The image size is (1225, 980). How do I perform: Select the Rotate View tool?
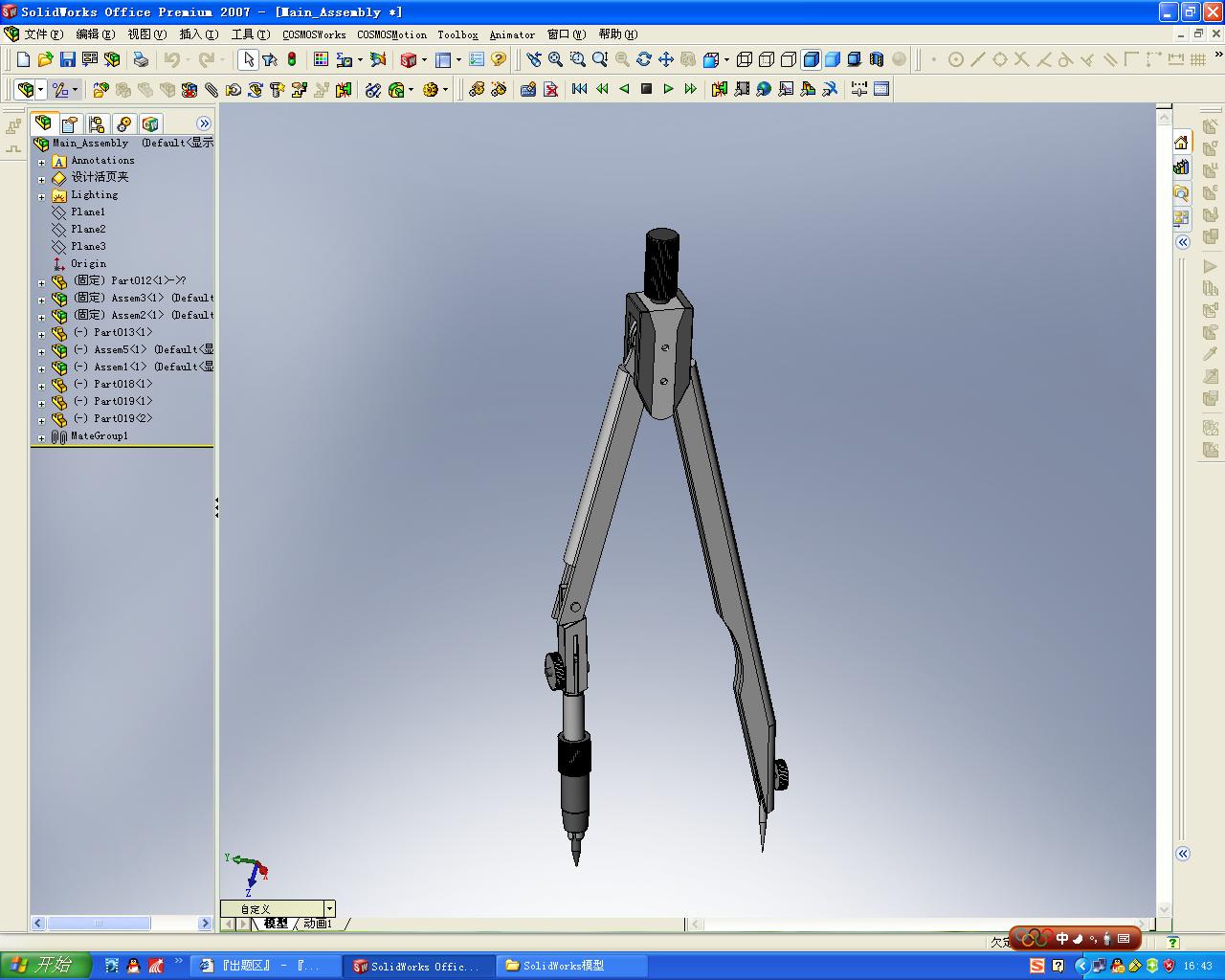pos(643,59)
